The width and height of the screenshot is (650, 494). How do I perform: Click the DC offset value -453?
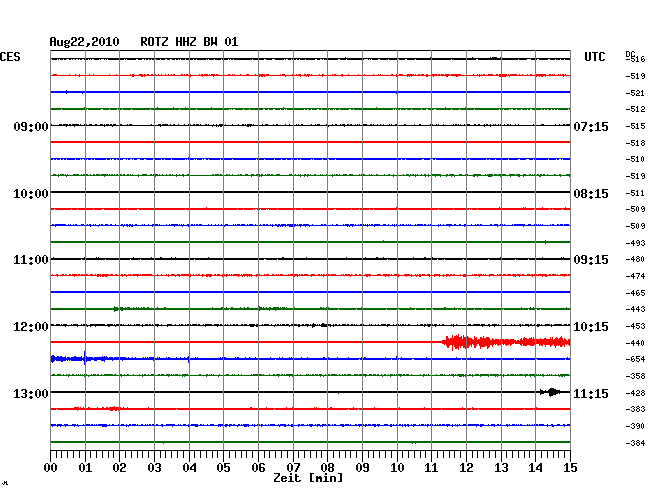point(635,326)
